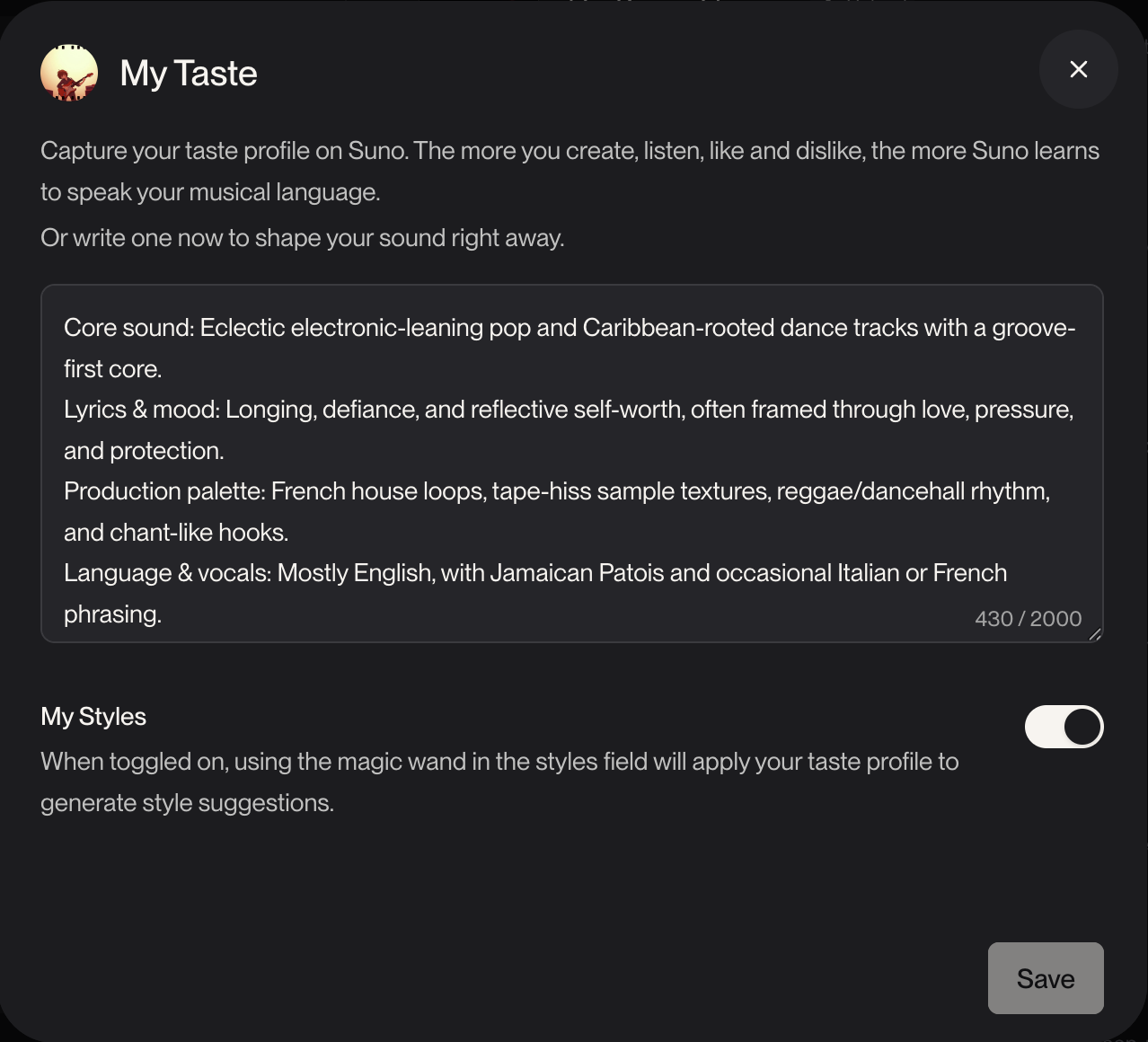Click the guitarist profile avatar

coord(69,73)
